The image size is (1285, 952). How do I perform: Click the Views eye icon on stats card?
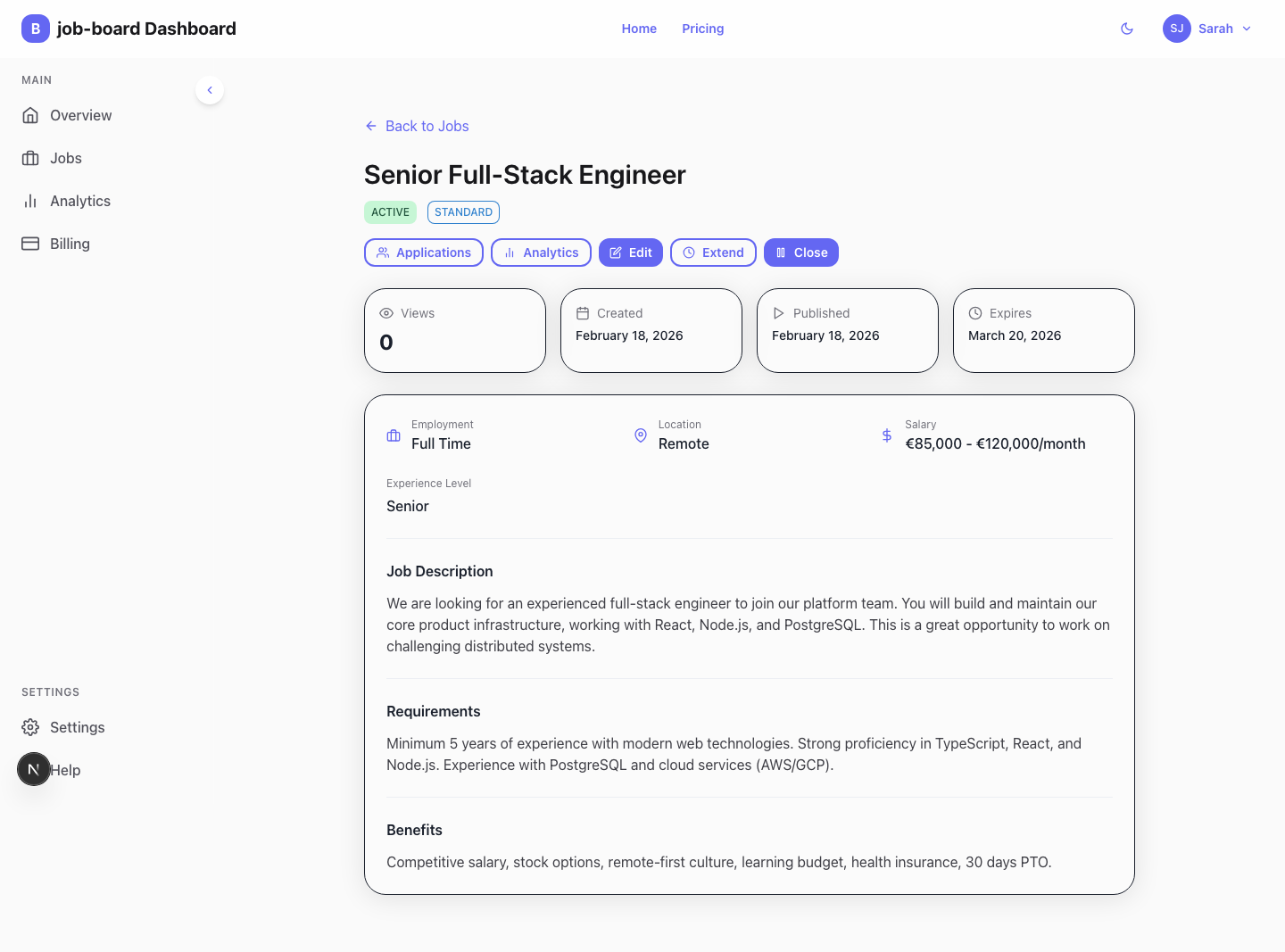(x=385, y=313)
